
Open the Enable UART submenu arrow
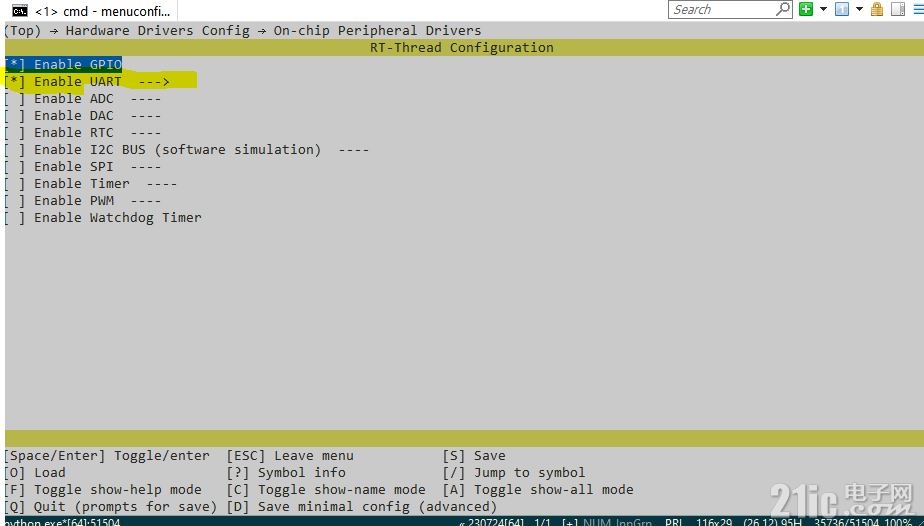(x=154, y=82)
